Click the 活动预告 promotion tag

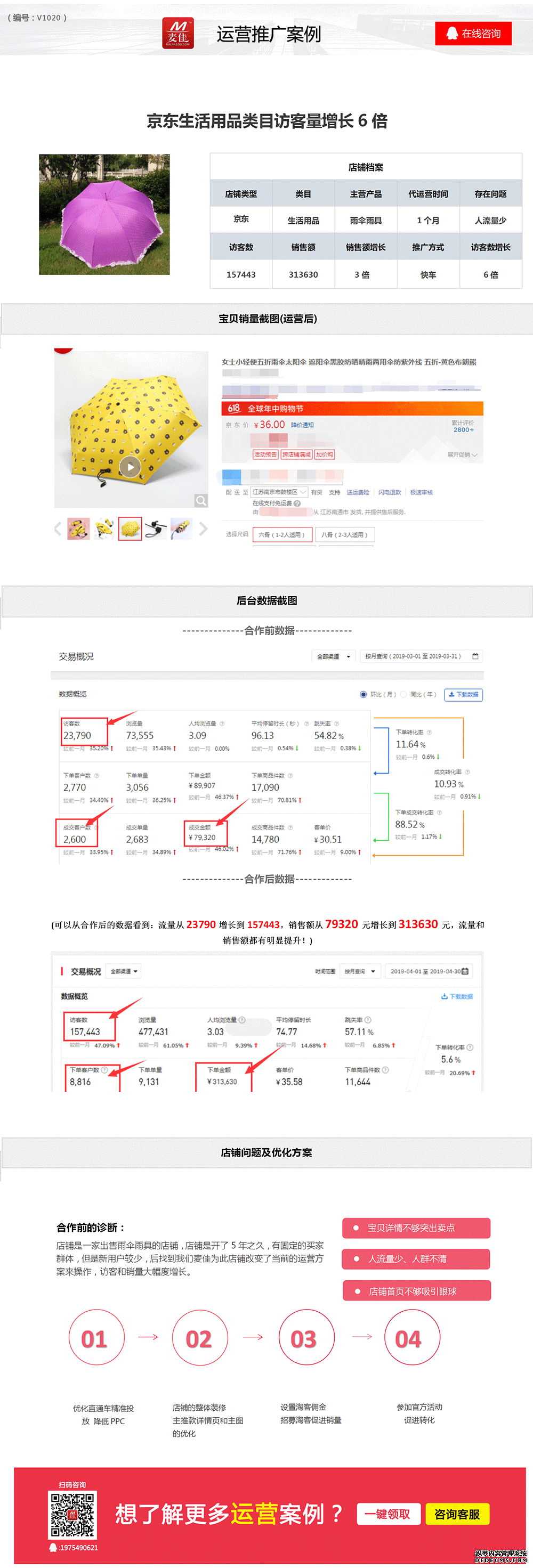pos(265,454)
